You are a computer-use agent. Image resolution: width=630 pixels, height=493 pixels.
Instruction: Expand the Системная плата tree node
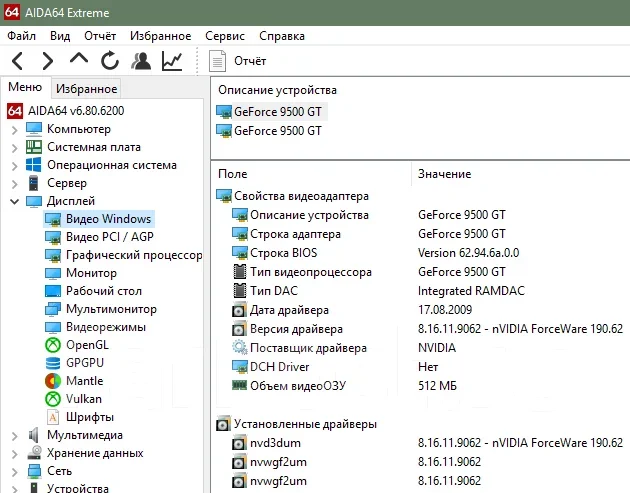click(x=14, y=148)
